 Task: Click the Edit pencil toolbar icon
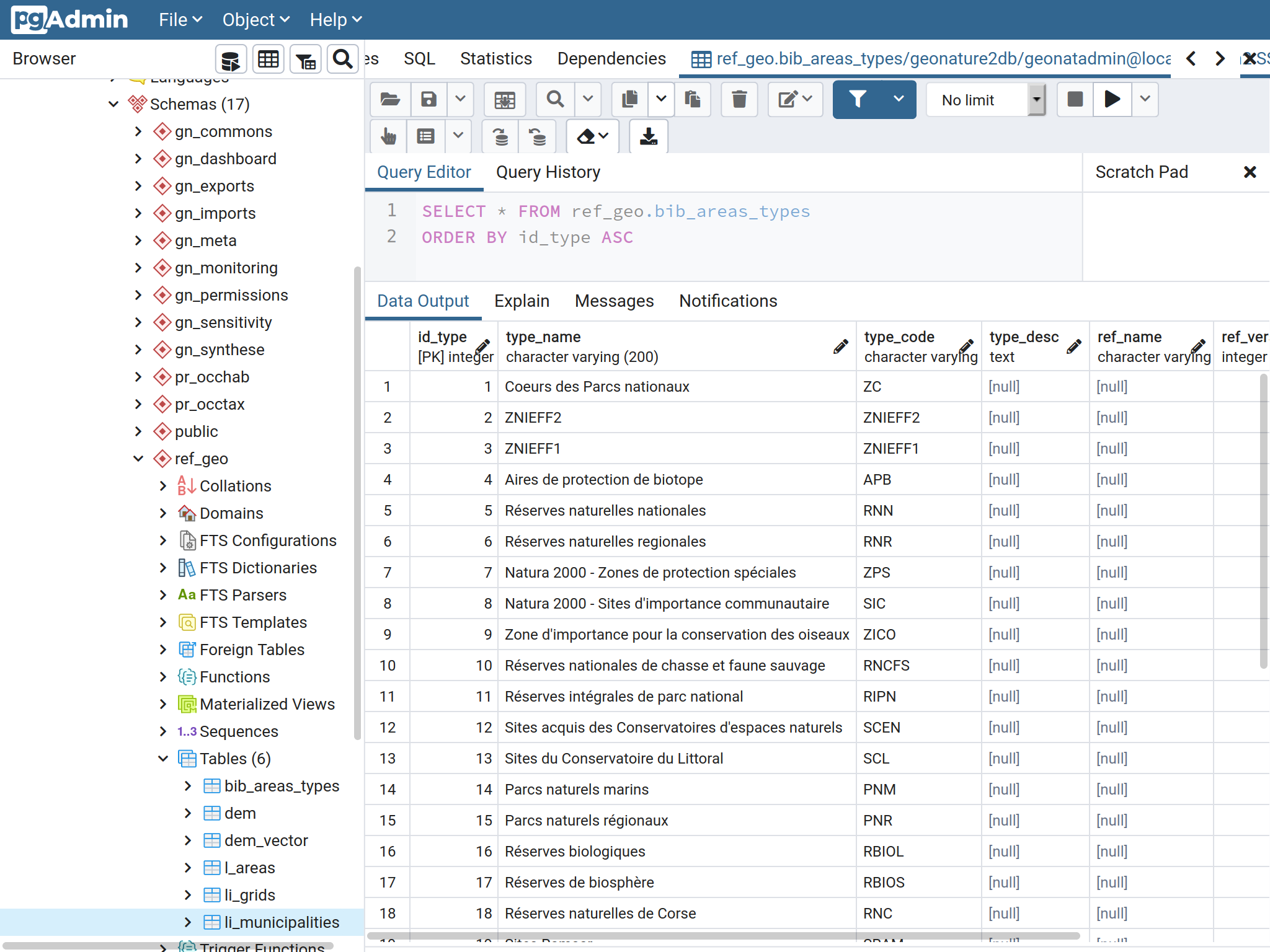coord(795,99)
